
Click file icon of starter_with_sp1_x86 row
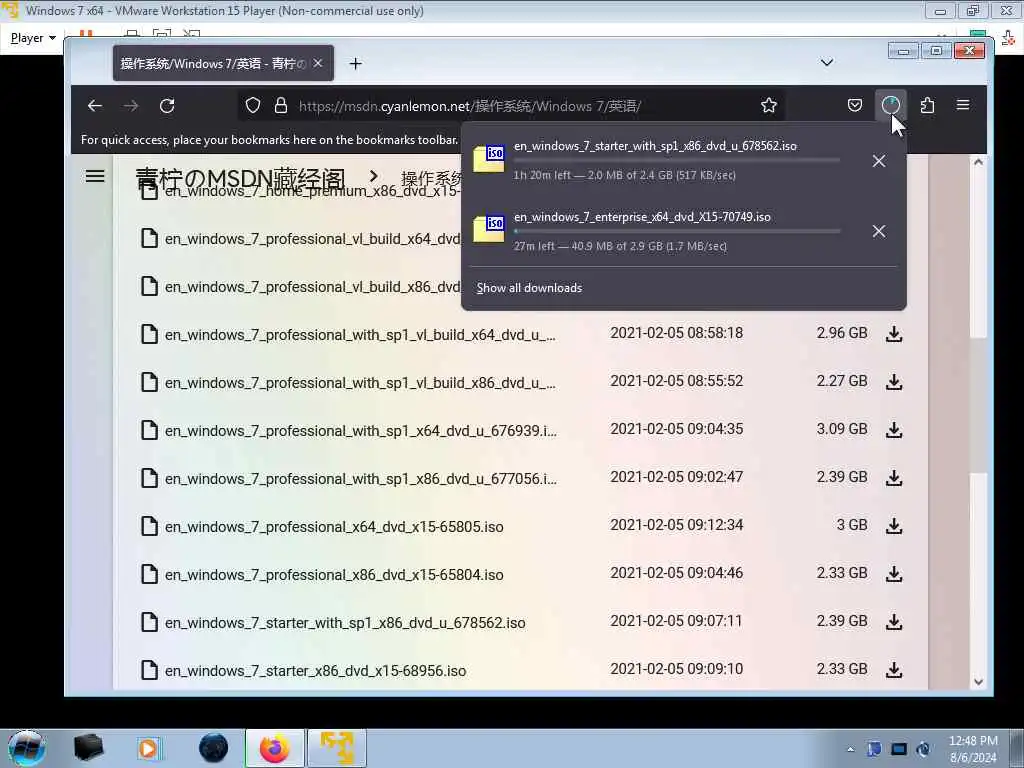150,622
